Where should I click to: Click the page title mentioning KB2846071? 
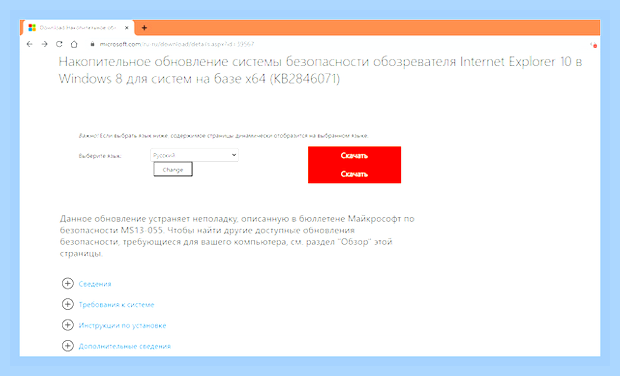320,70
